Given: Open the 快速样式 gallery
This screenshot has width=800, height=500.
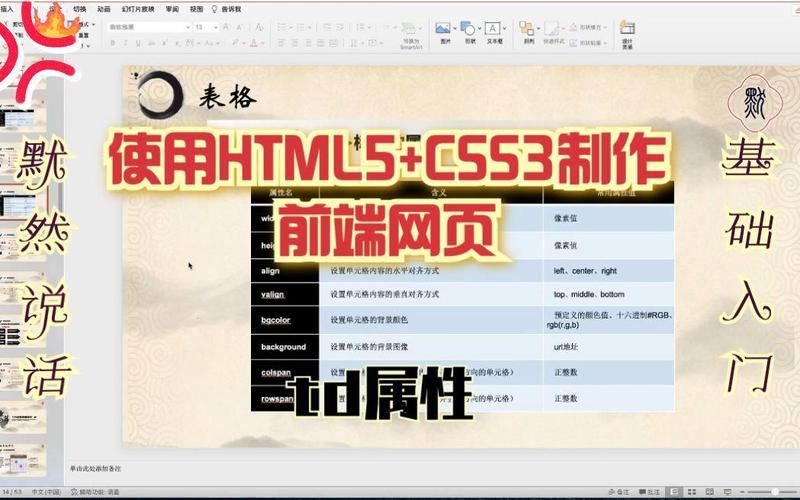Looking at the screenshot, I should (553, 33).
